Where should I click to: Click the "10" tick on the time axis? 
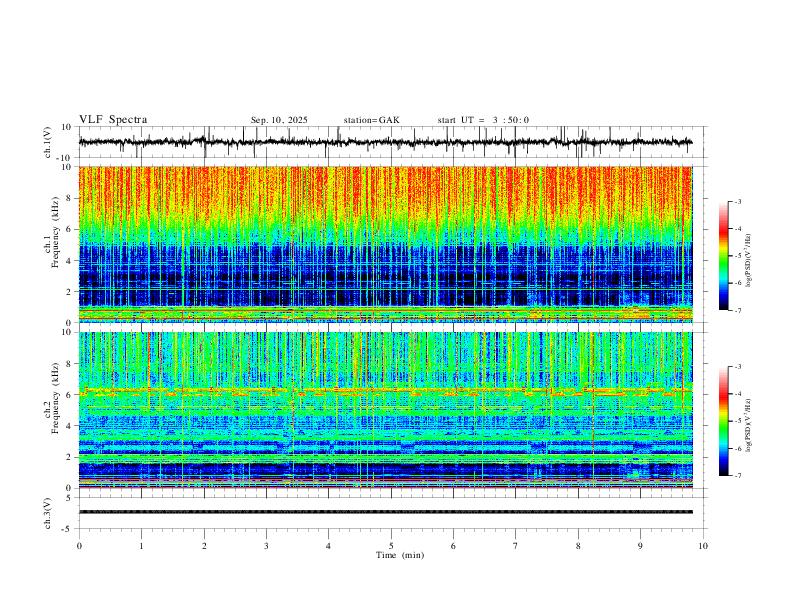click(x=703, y=546)
